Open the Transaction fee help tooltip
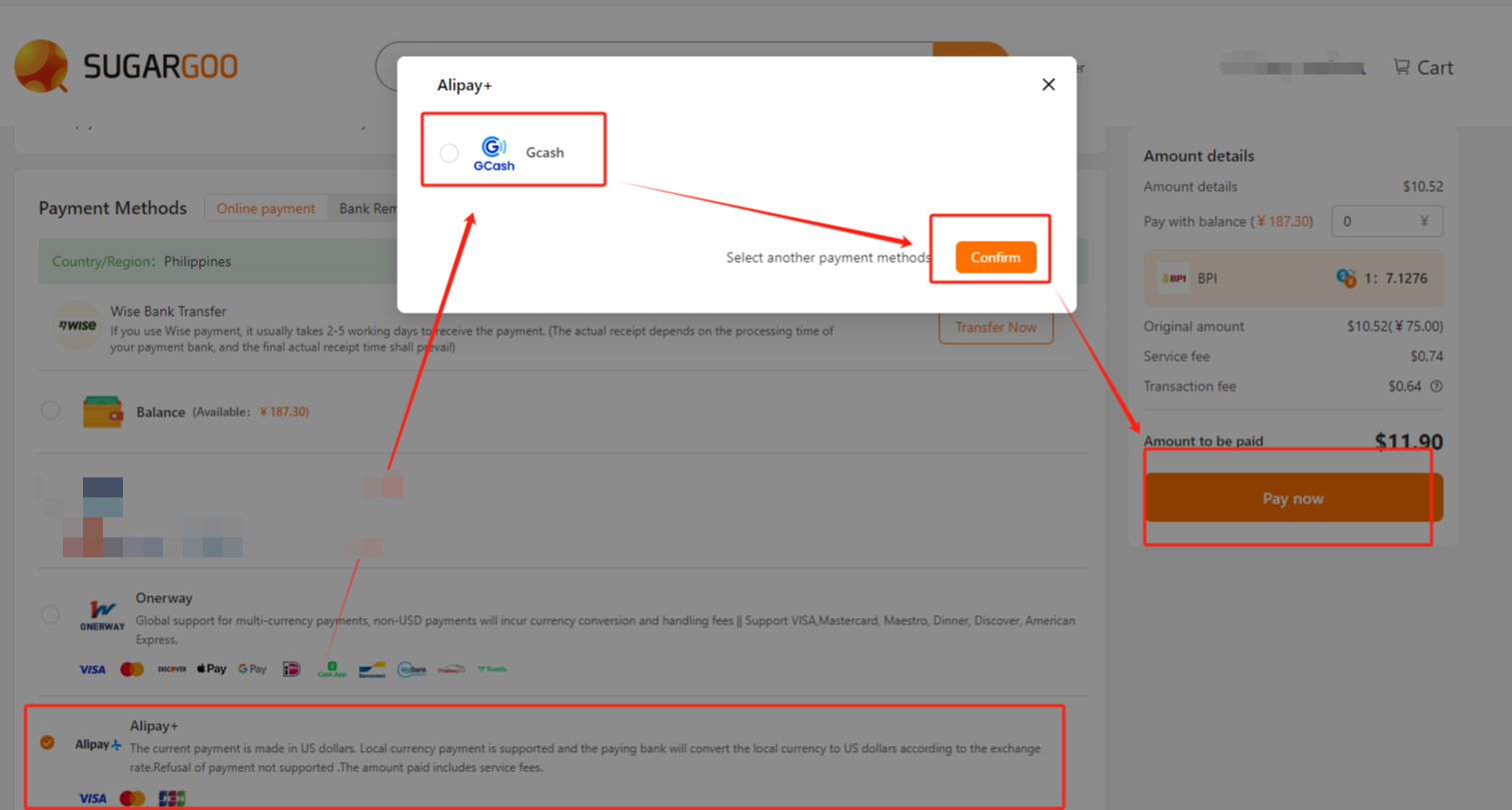This screenshot has height=810, width=1512. [x=1436, y=387]
